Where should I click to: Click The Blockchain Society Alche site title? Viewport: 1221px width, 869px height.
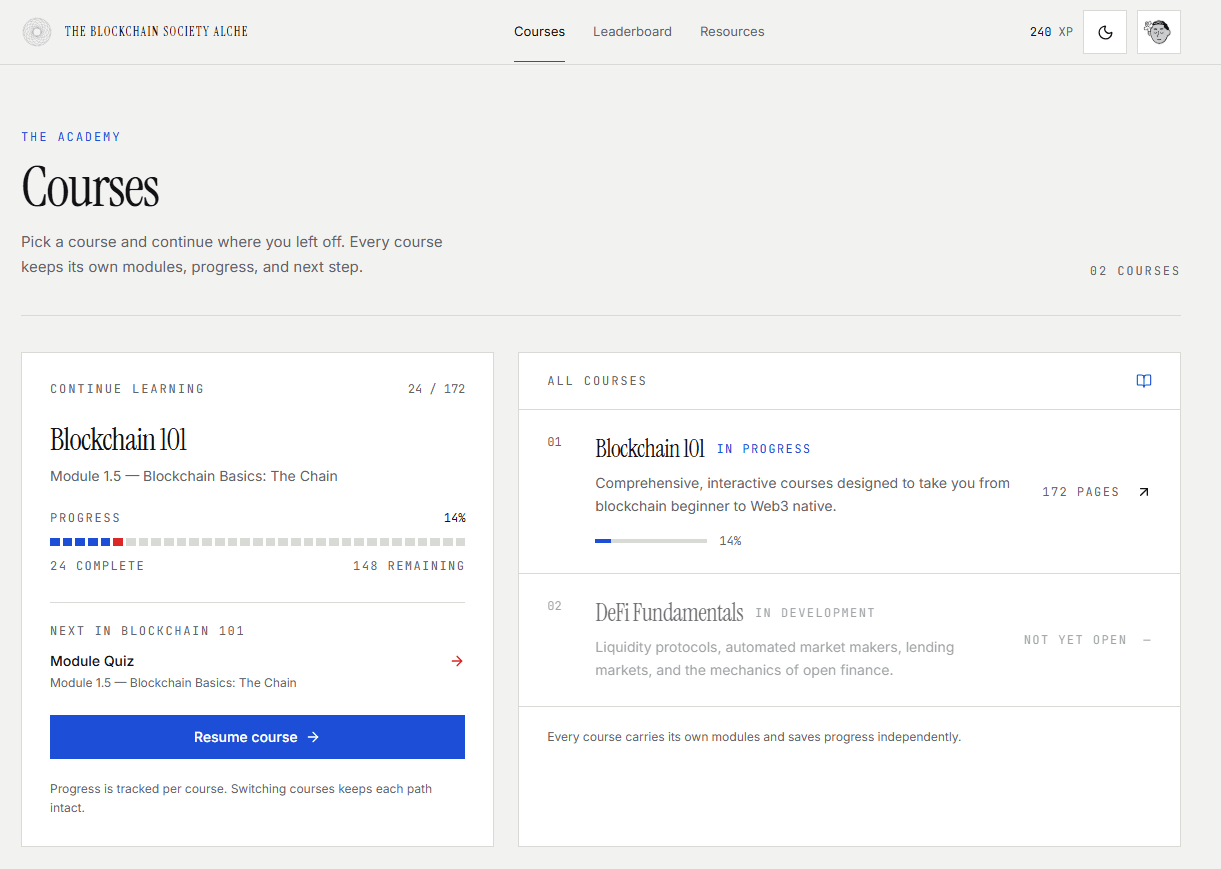click(156, 32)
